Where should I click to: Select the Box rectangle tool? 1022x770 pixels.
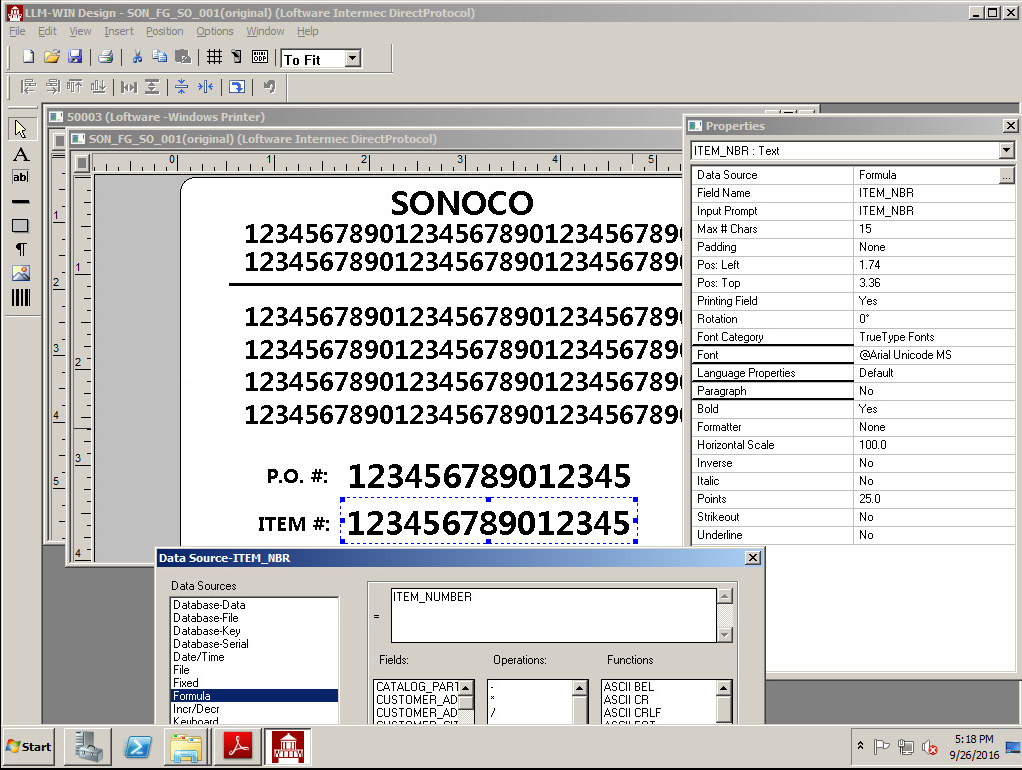point(21,226)
